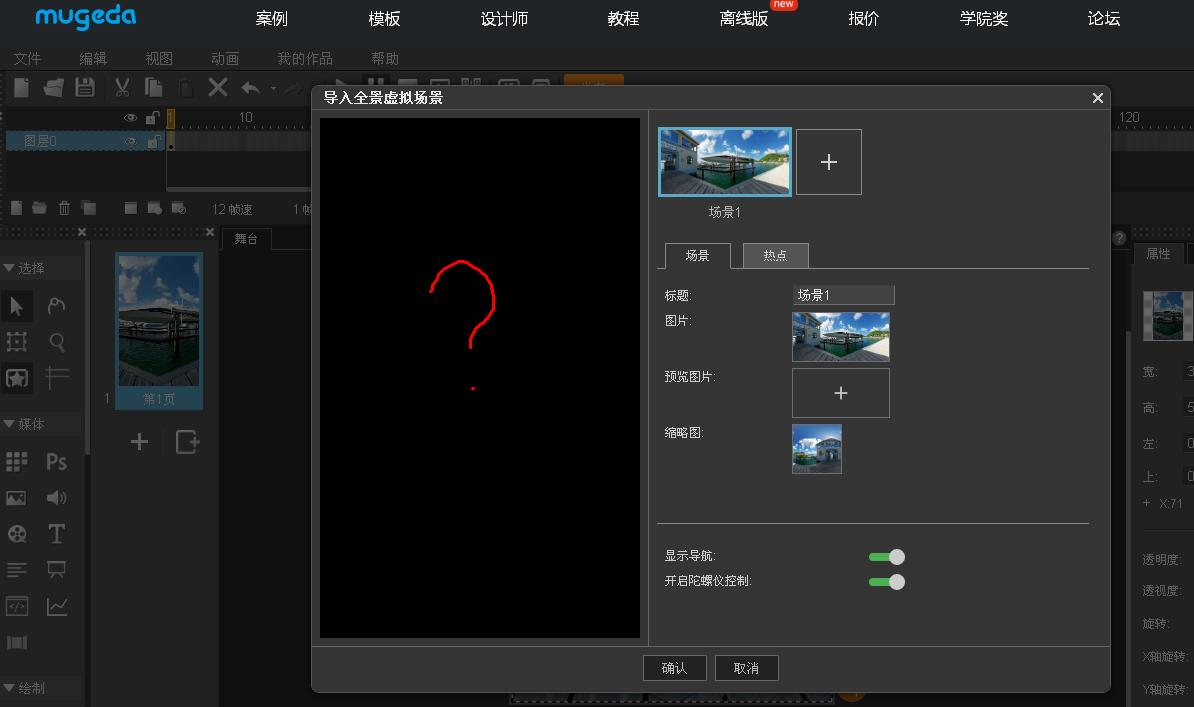Open the 动画 menu
Viewport: 1194px width, 707px height.
click(225, 59)
